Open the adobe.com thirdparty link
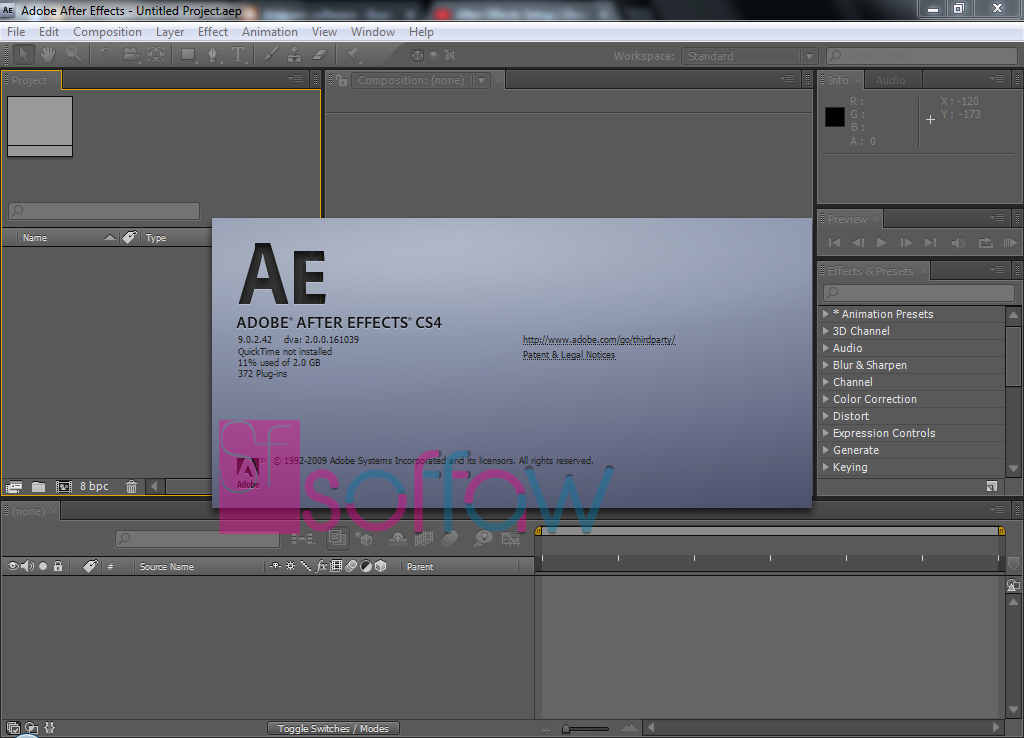 [599, 340]
